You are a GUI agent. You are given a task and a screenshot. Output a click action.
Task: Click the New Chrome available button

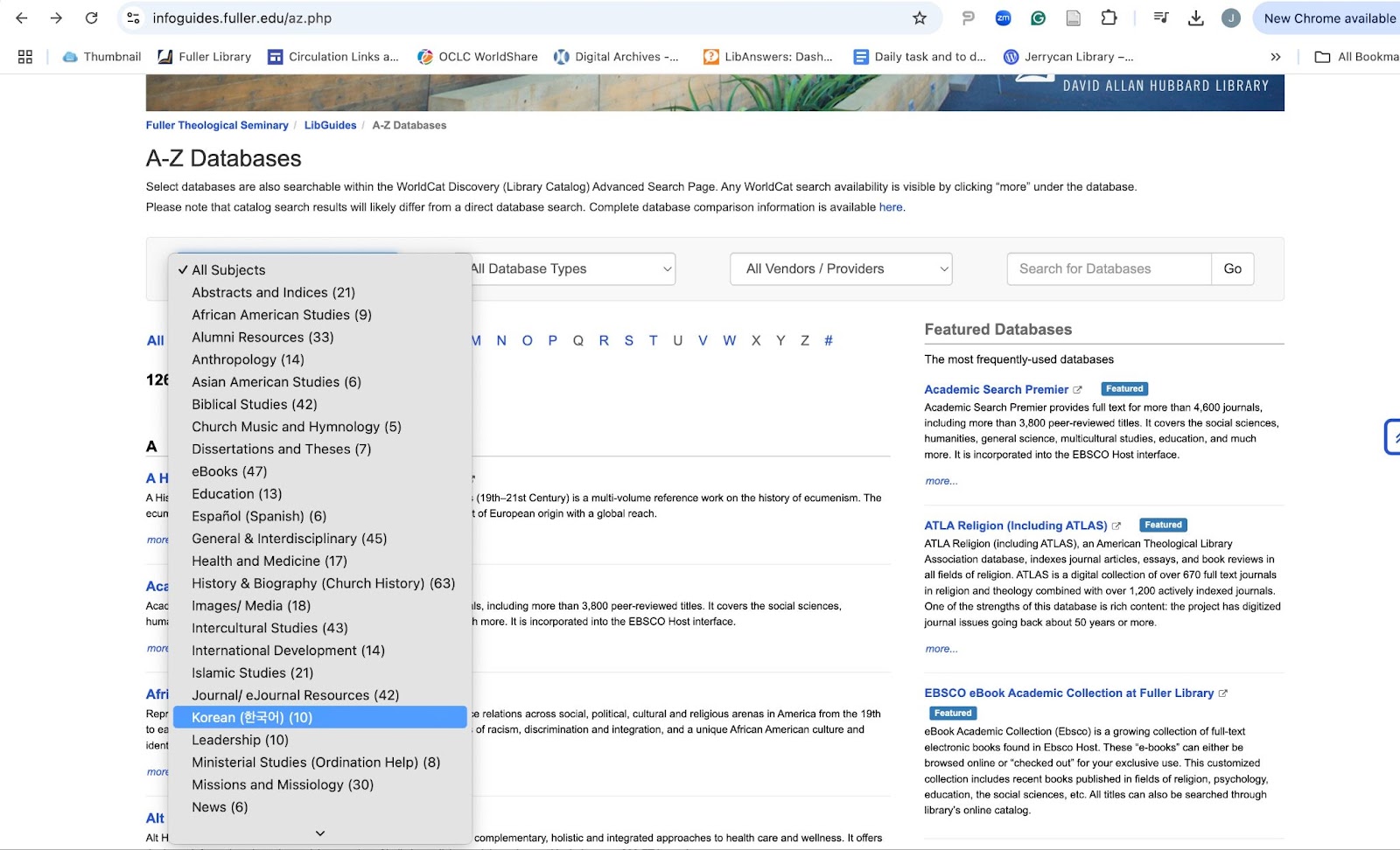pyautogui.click(x=1327, y=18)
